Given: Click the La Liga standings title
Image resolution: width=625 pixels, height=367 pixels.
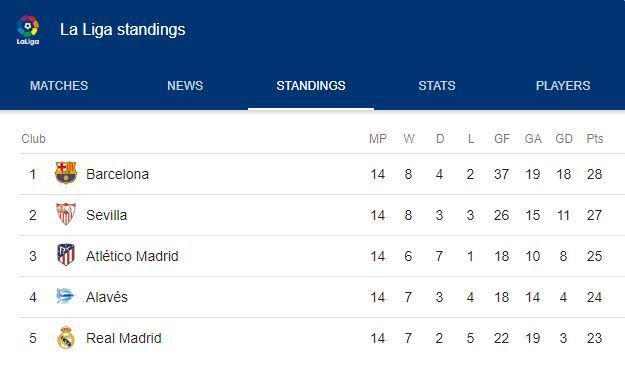Looking at the screenshot, I should click(x=123, y=30).
